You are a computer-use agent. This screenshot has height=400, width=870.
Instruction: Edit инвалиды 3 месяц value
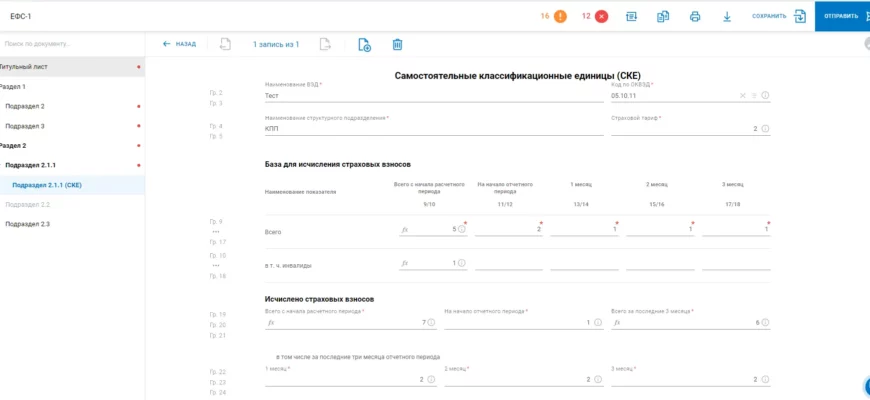[x=736, y=264]
